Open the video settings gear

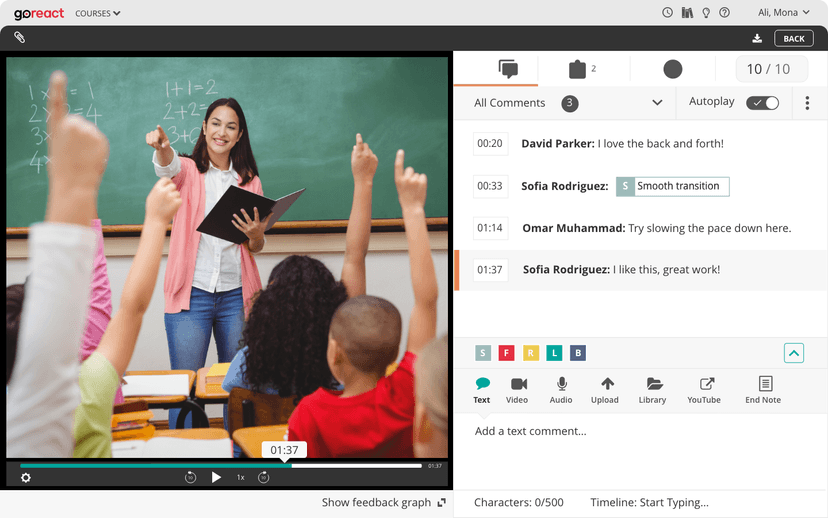point(26,477)
